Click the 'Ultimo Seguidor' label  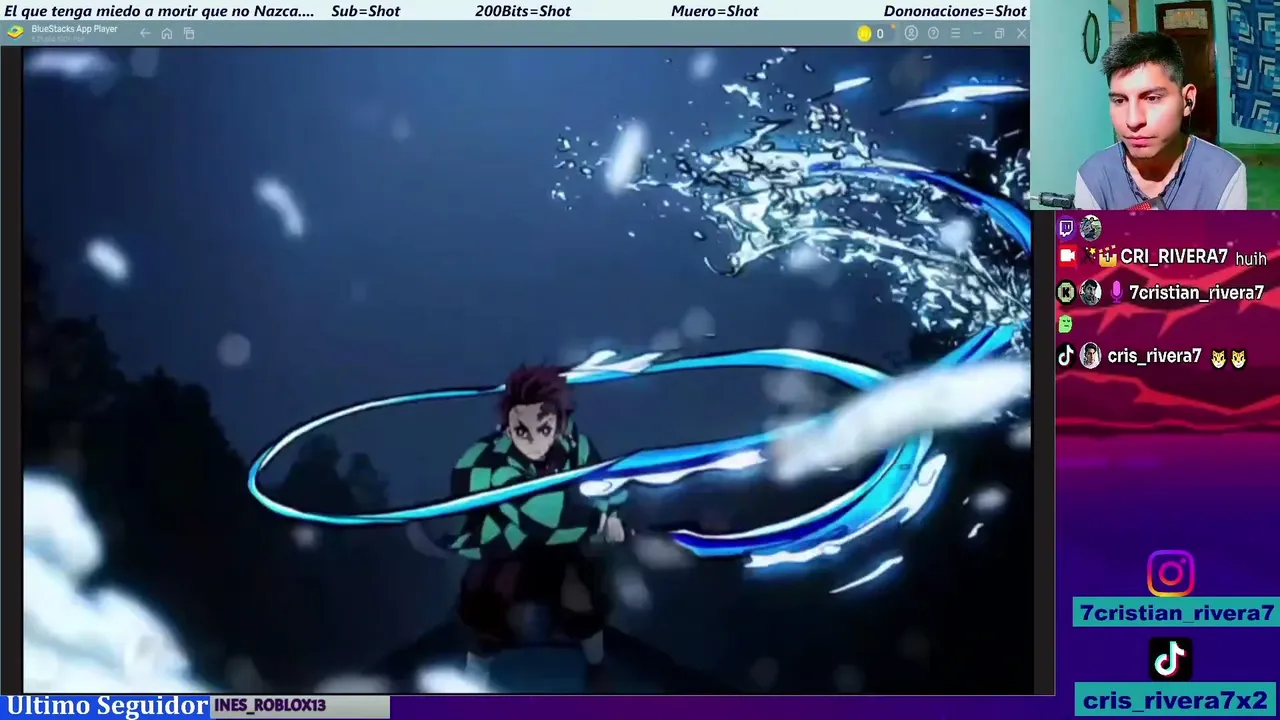(107, 706)
